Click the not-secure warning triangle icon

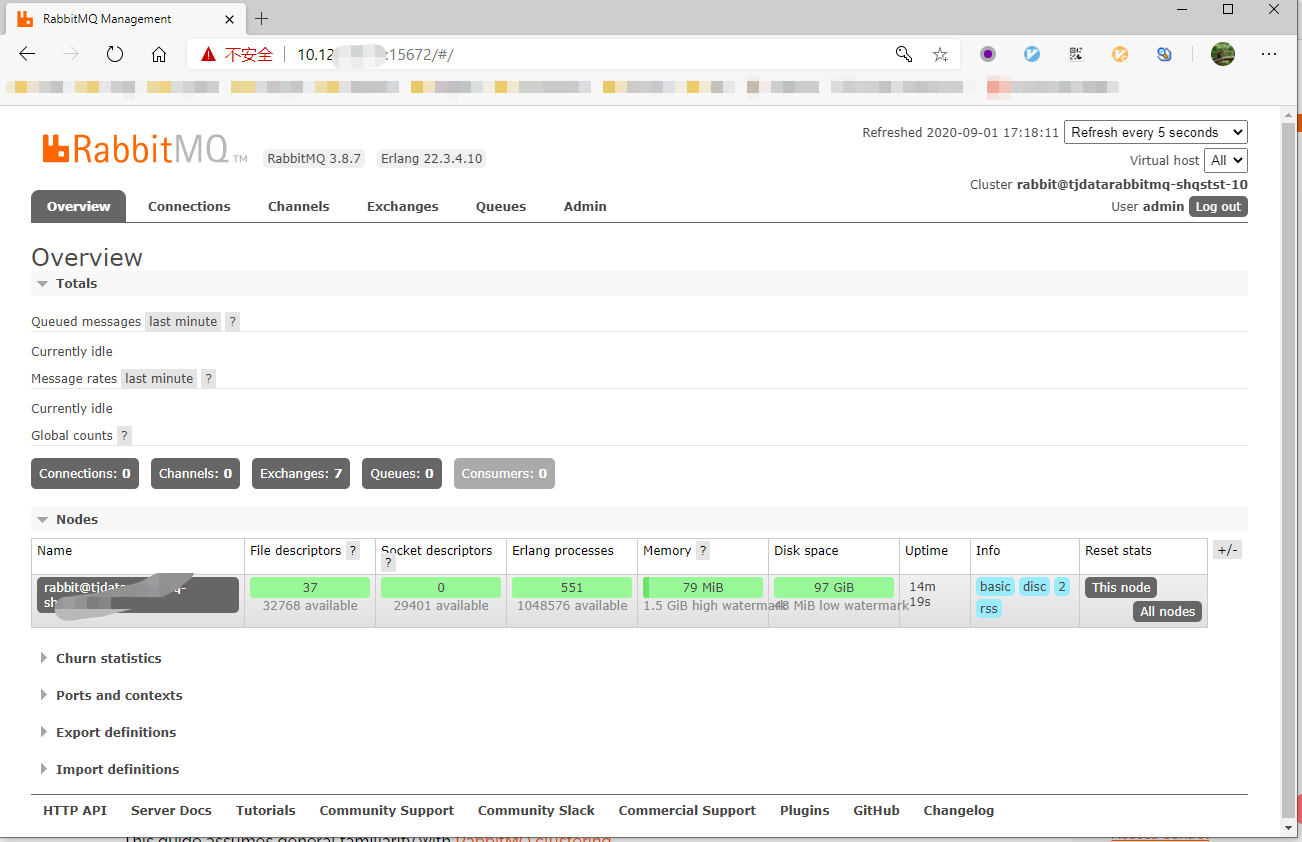pyautogui.click(x=208, y=54)
